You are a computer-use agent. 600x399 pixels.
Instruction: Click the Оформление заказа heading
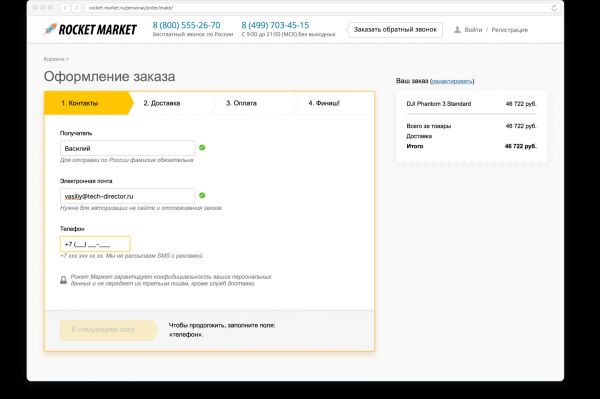point(109,77)
